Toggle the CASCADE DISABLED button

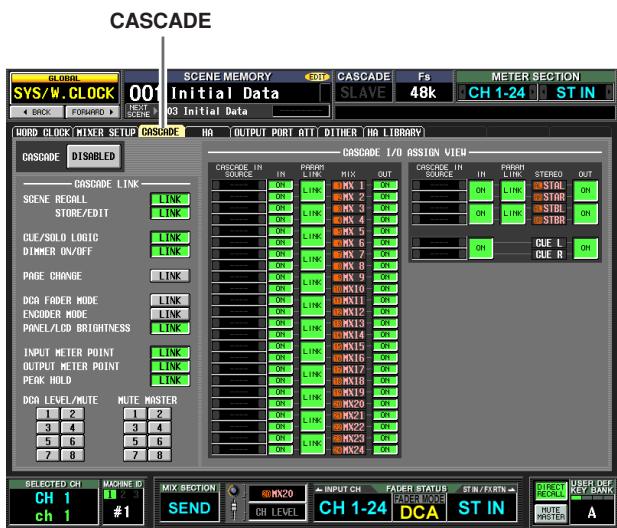click(x=94, y=156)
